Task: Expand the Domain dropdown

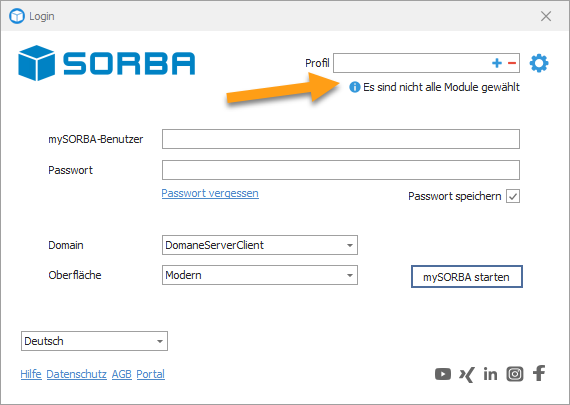Action: click(260, 245)
